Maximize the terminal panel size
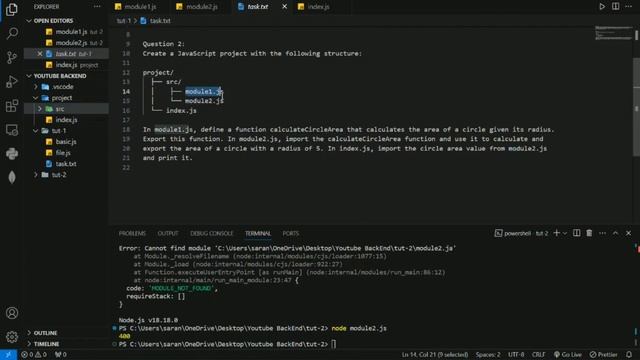 (x=616, y=233)
